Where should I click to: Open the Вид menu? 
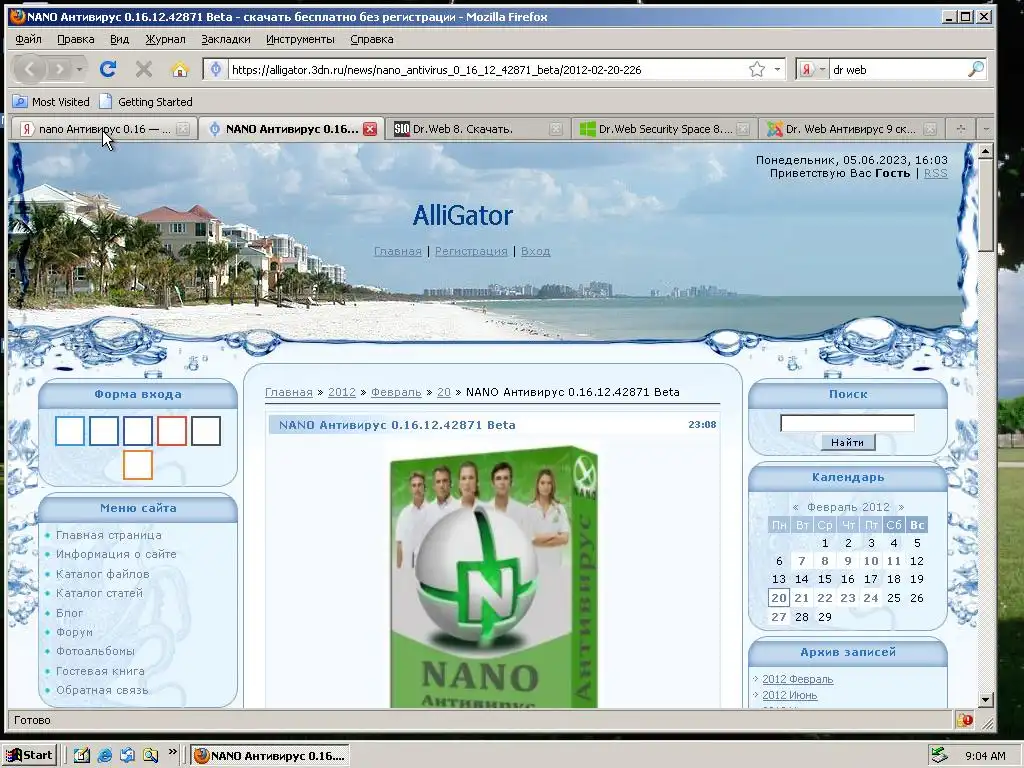pyautogui.click(x=120, y=39)
